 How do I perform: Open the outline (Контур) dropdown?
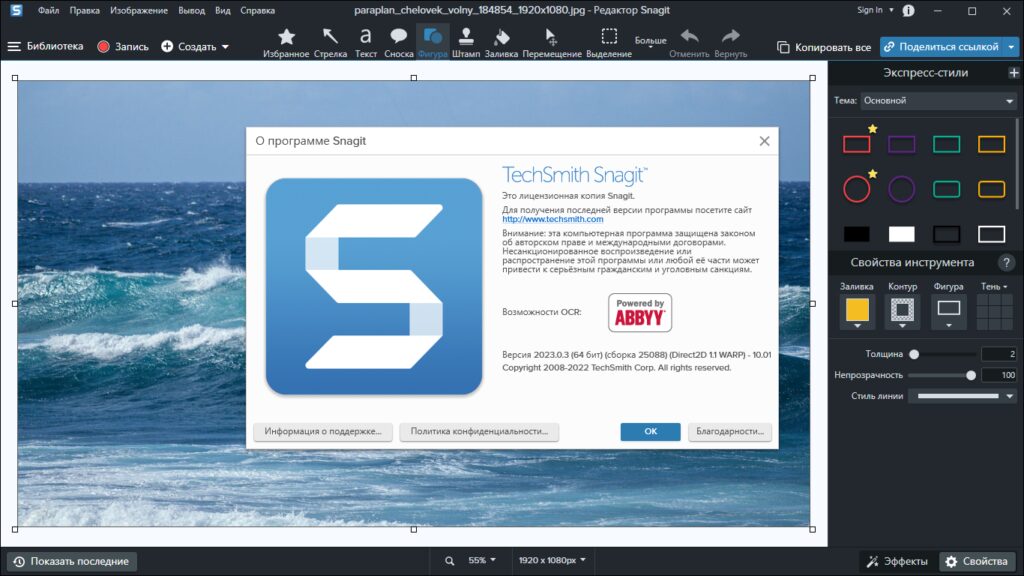pos(903,311)
